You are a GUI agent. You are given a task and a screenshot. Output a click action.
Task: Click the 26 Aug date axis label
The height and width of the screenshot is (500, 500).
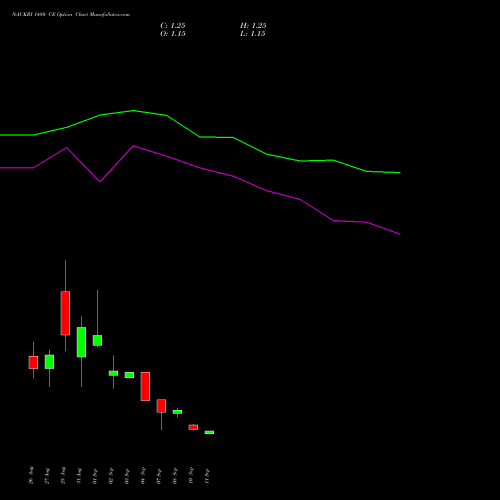pyautogui.click(x=31, y=475)
